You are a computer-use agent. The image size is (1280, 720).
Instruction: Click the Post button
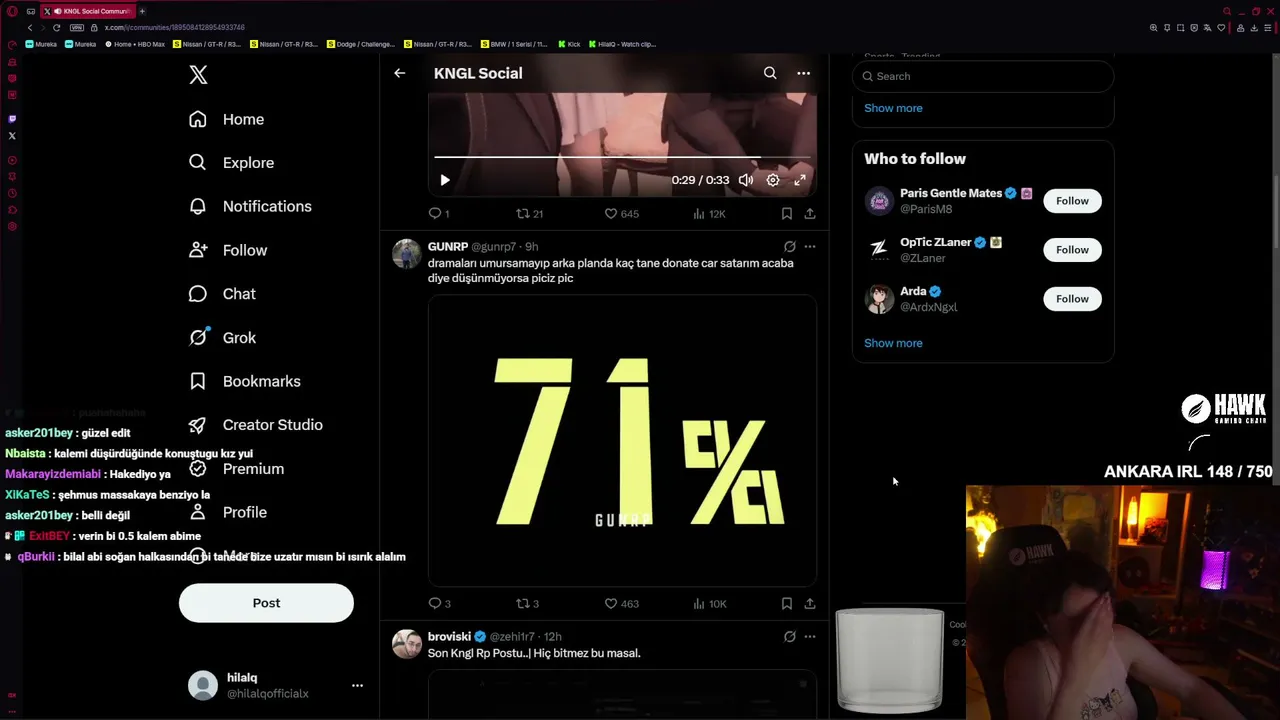pyautogui.click(x=266, y=603)
